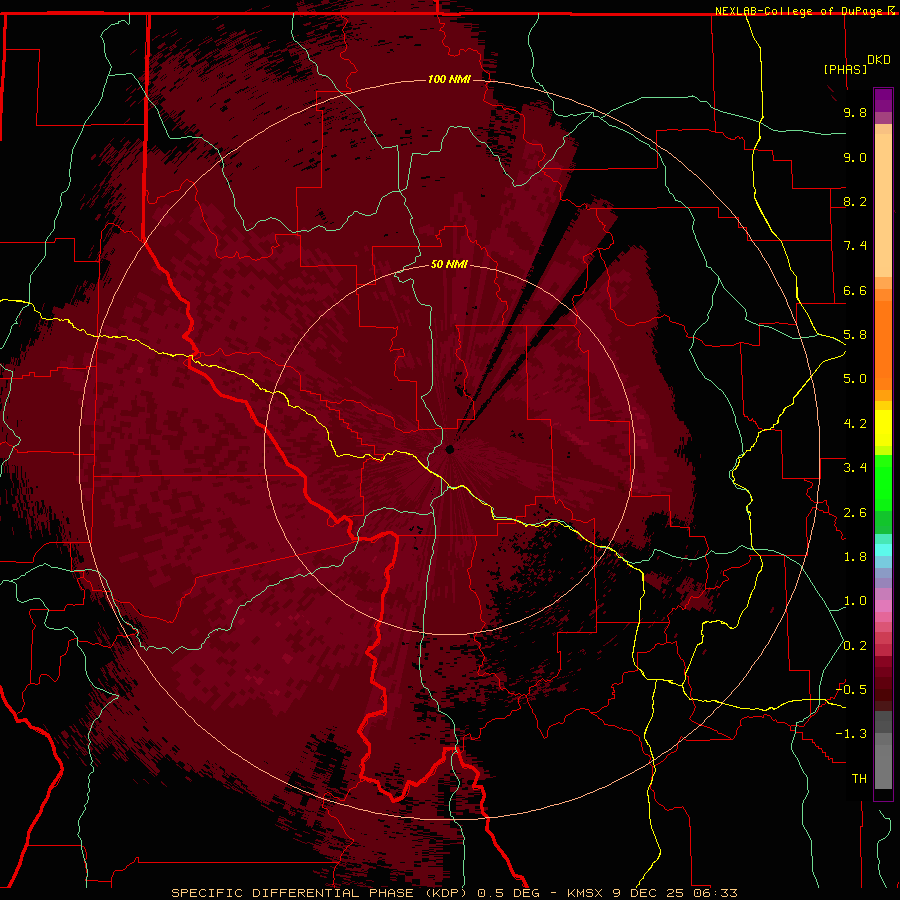Click the -1.3 color scale value

pos(851,734)
